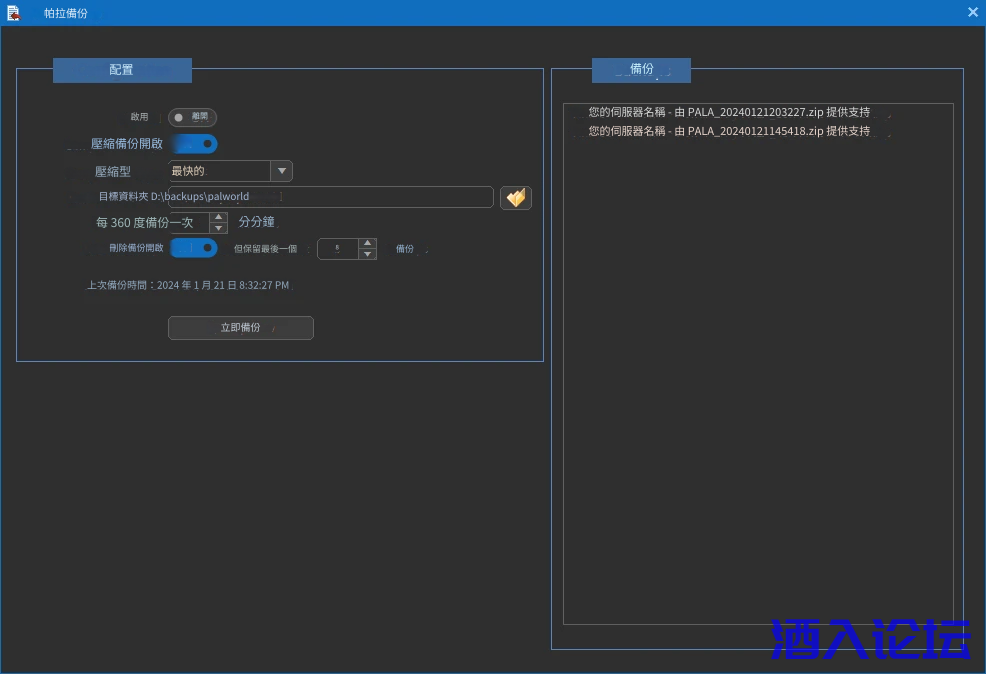The image size is (986, 674).
Task: Click the 最快的 compression type text box
Action: pos(219,171)
